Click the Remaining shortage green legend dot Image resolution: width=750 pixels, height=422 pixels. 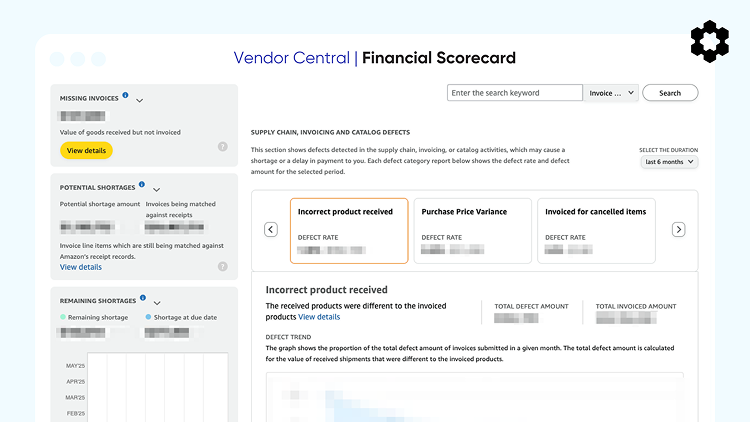63,317
